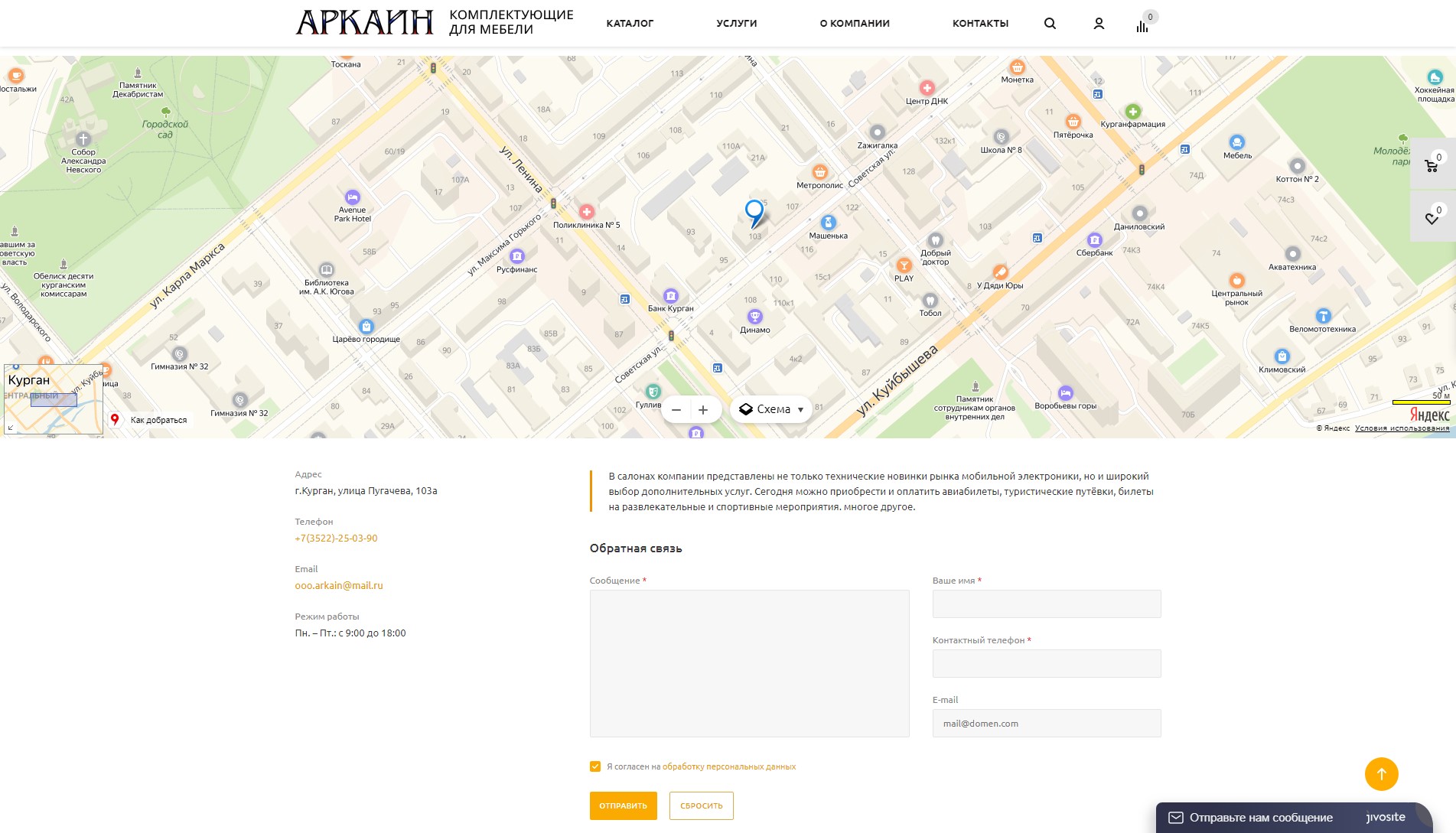Image resolution: width=1456 pixels, height=833 pixels.
Task: Focus the E-mail input field
Action: point(1047,723)
